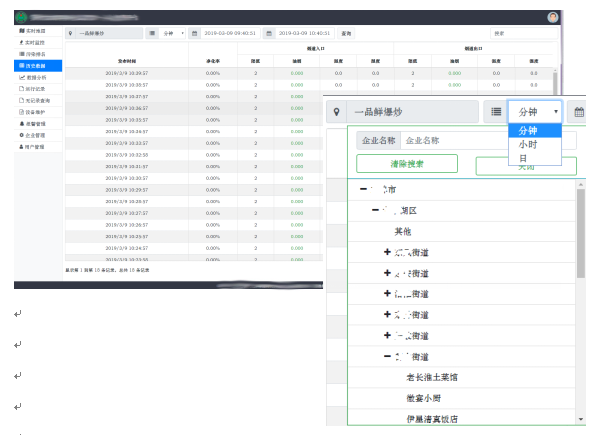The height and width of the screenshot is (435, 599).
Task: Click the gear icon beside 企业管理
Action: click(x=22, y=135)
